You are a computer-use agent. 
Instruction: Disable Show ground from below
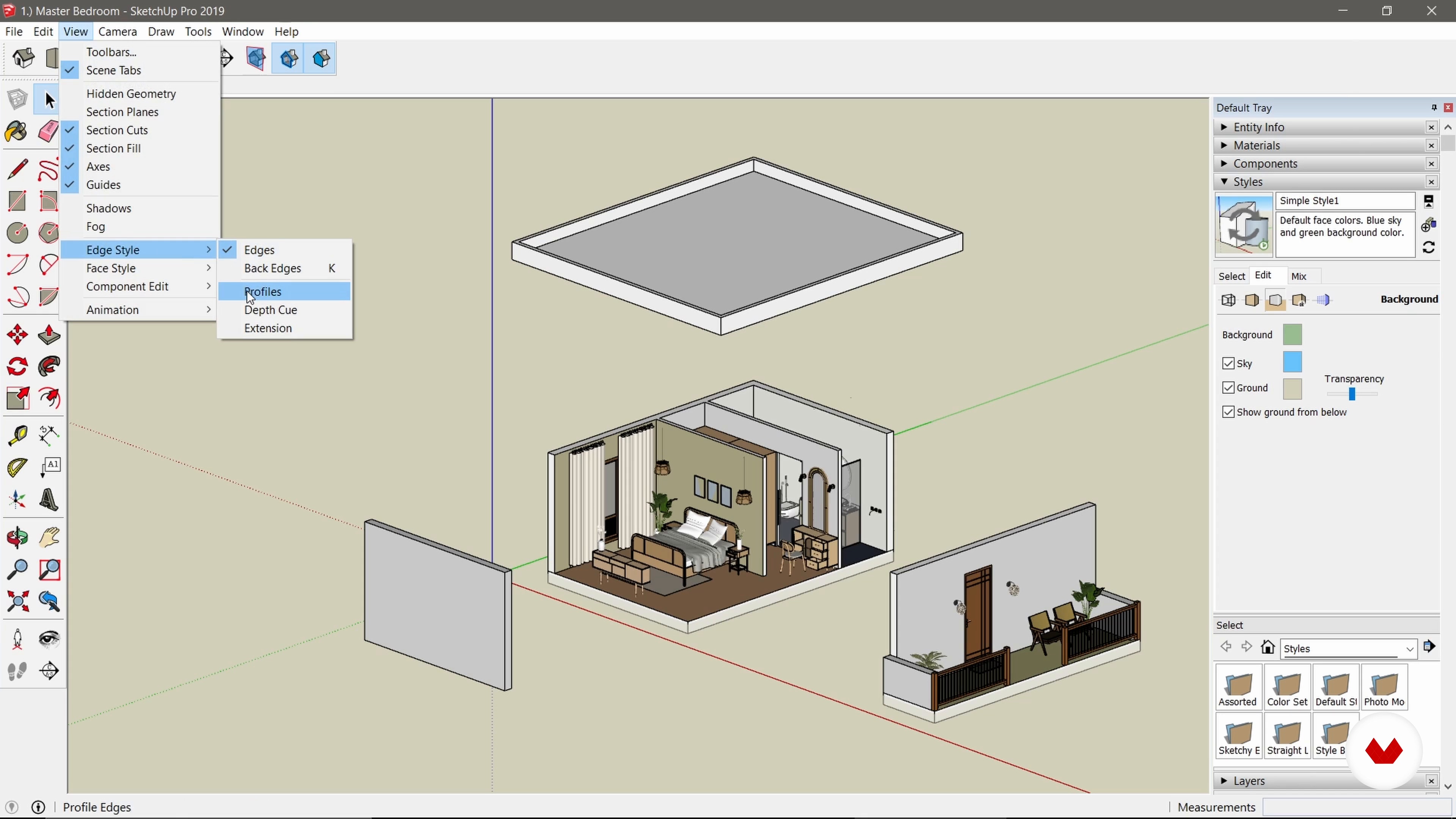tap(1228, 412)
